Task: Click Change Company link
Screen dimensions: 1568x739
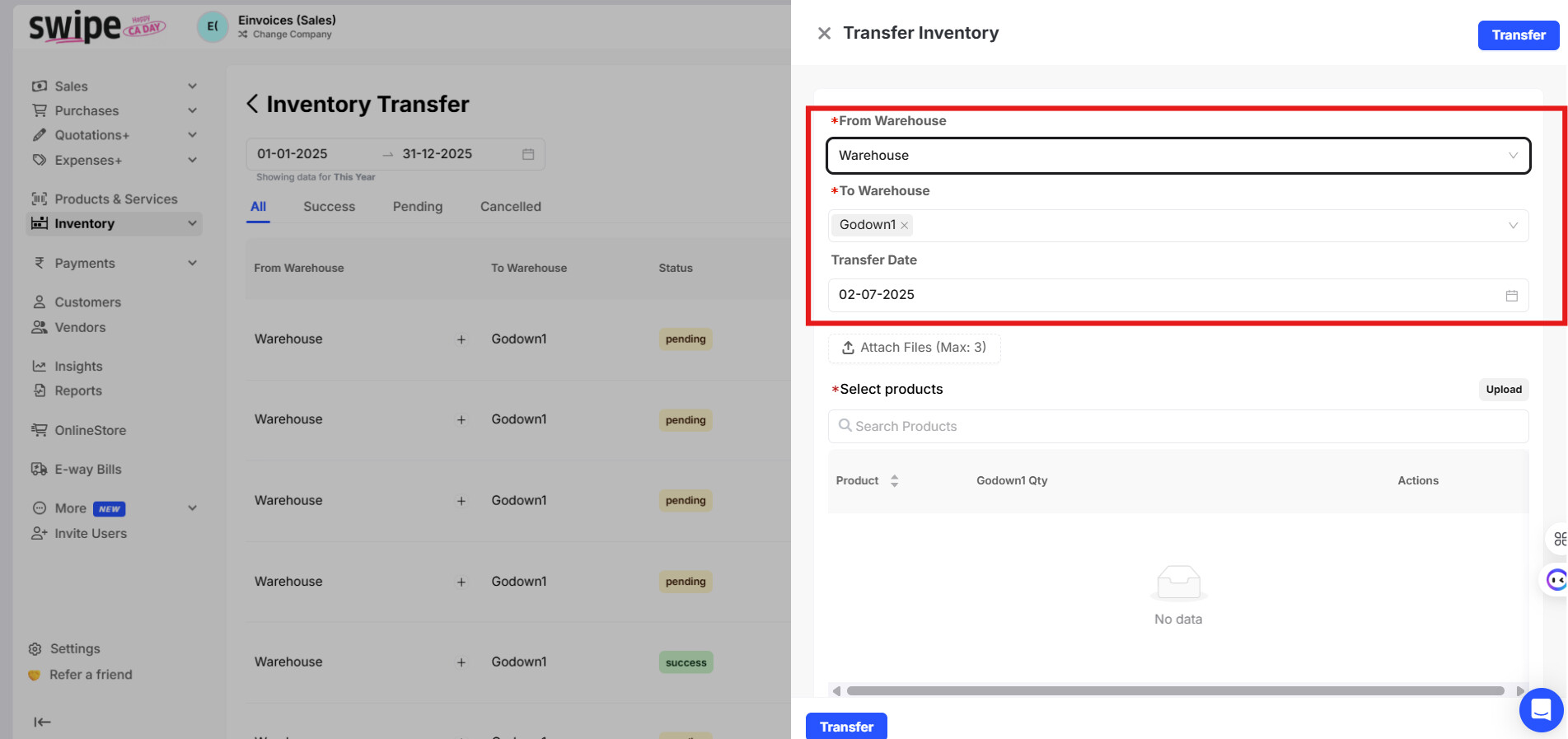Action: pos(292,35)
